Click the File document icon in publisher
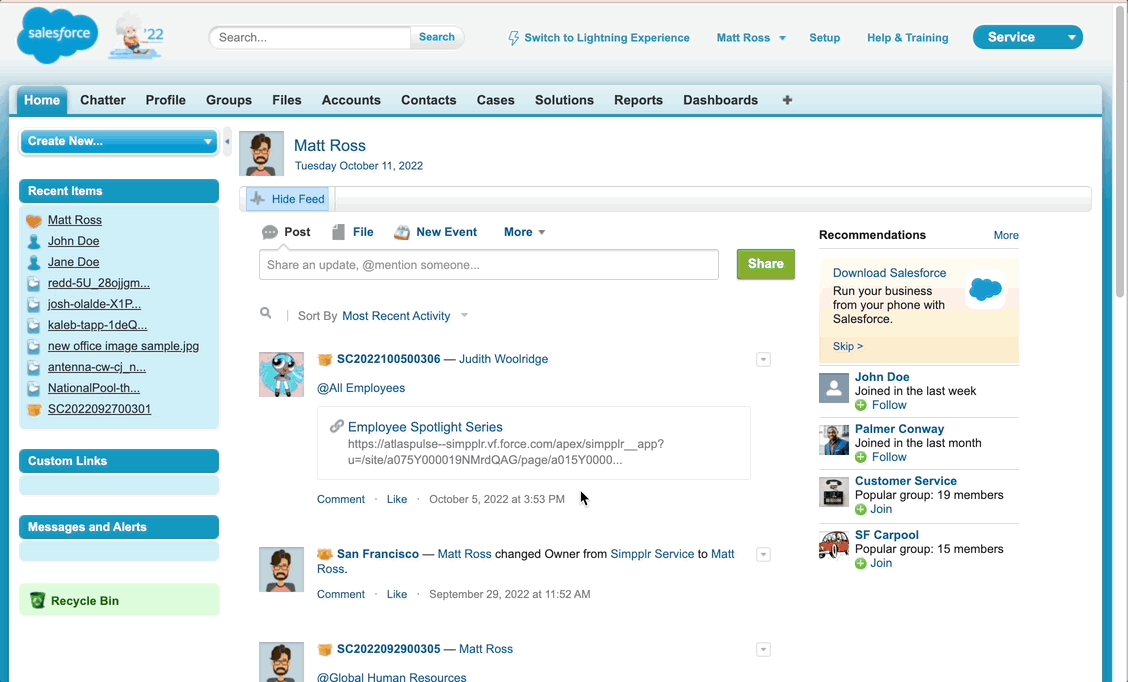The width and height of the screenshot is (1128, 682). 338,232
